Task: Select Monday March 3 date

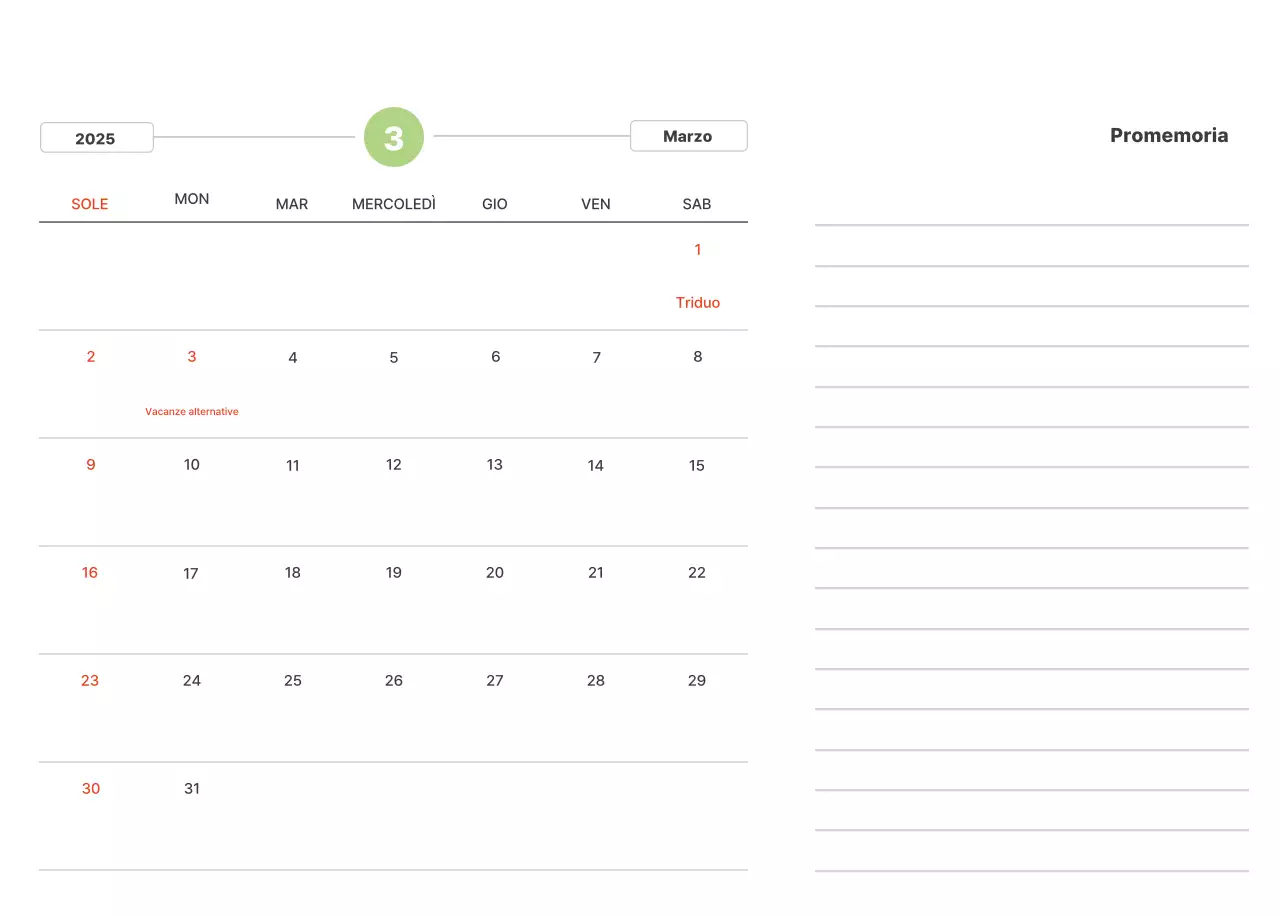Action: coord(192,357)
